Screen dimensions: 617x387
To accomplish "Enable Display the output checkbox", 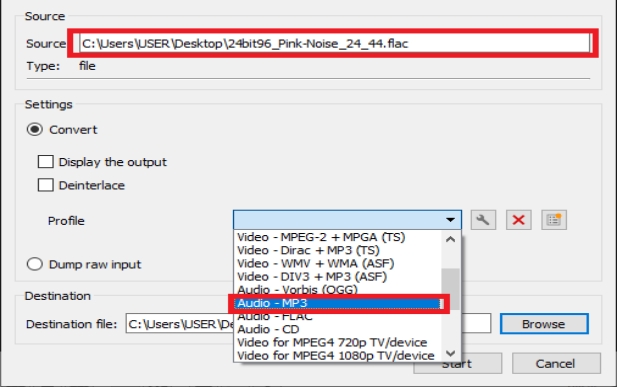I will [46, 161].
